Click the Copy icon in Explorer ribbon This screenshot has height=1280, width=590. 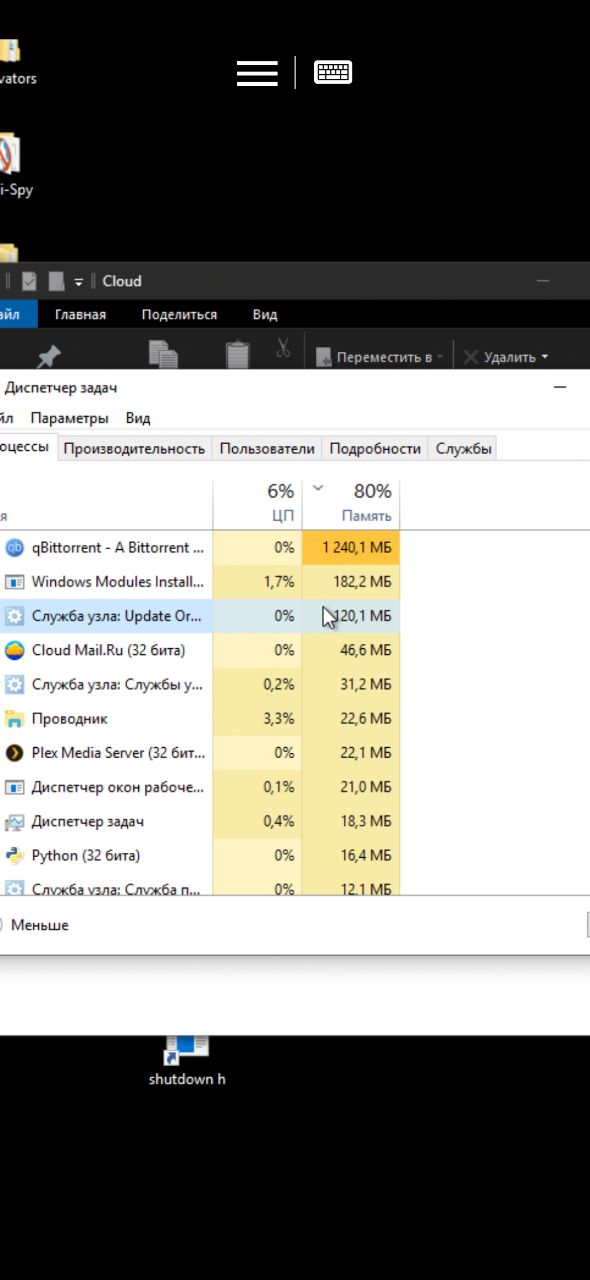[163, 353]
